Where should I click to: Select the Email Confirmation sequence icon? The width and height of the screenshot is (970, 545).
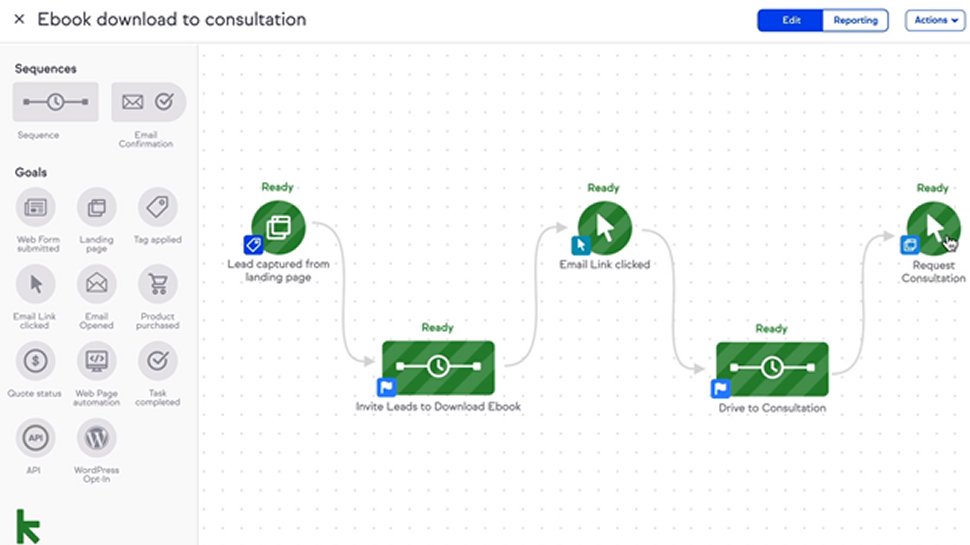pos(148,101)
